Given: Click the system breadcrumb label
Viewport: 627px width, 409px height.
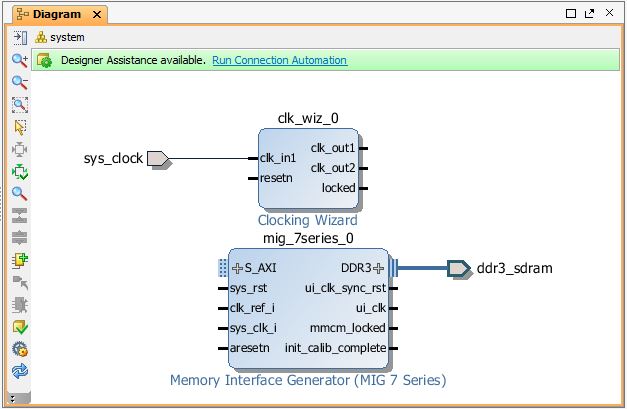Looking at the screenshot, I should click(x=67, y=37).
